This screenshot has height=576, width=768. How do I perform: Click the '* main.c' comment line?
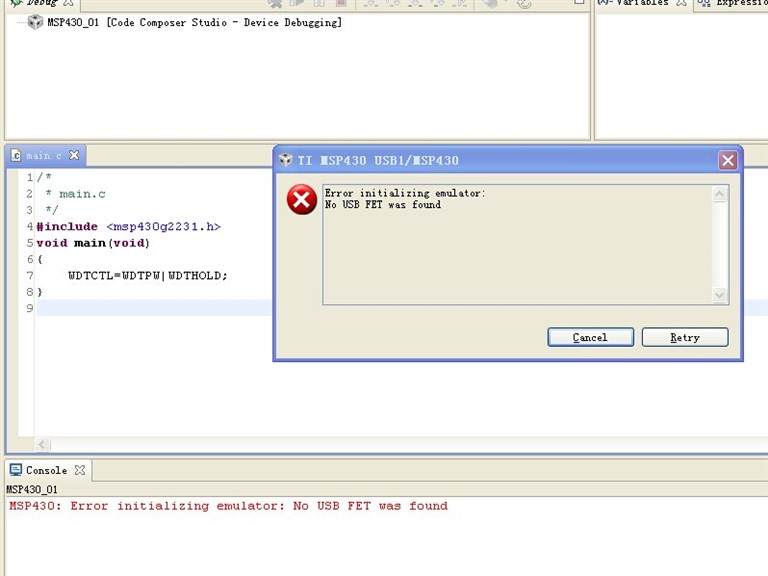[x=75, y=194]
